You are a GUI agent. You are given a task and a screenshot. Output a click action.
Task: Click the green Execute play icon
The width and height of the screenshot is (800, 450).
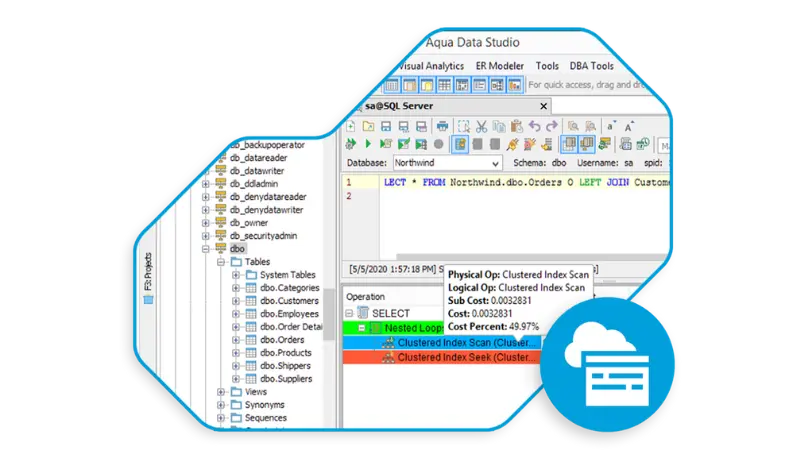[x=368, y=144]
